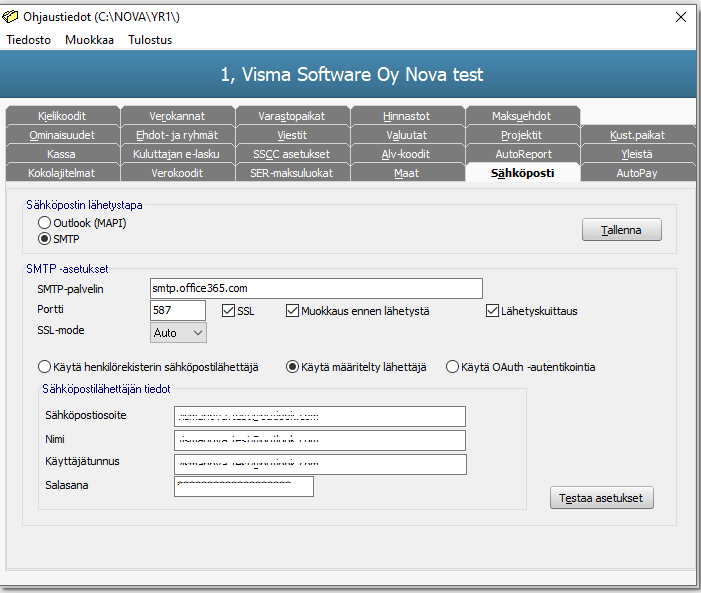Go to the Verokoodit tab
Screen dimensions: 701x593
[x=177, y=173]
